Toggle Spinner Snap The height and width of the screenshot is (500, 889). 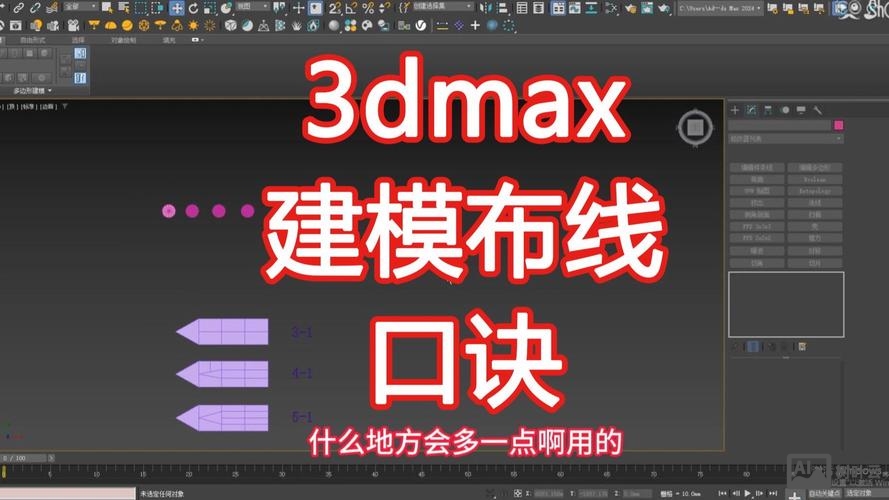click(384, 7)
